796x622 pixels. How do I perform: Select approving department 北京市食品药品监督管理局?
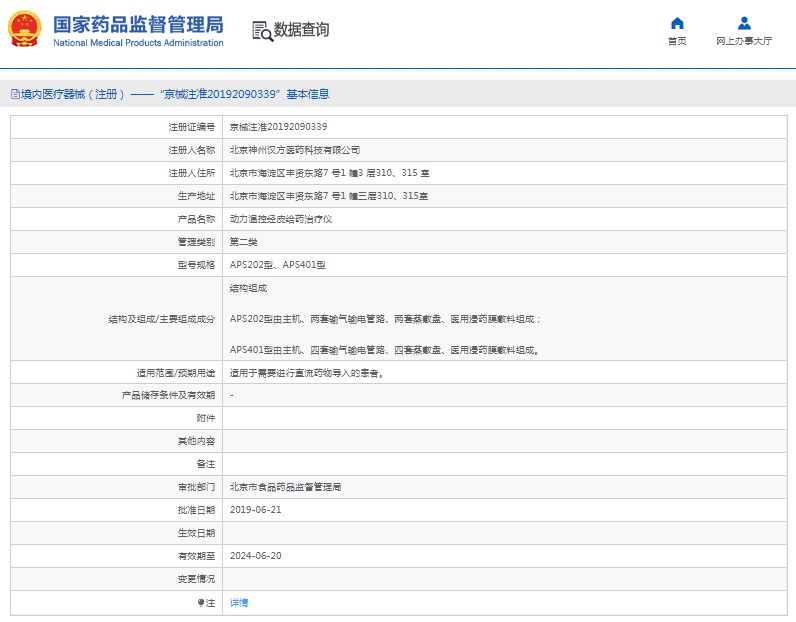(285, 487)
